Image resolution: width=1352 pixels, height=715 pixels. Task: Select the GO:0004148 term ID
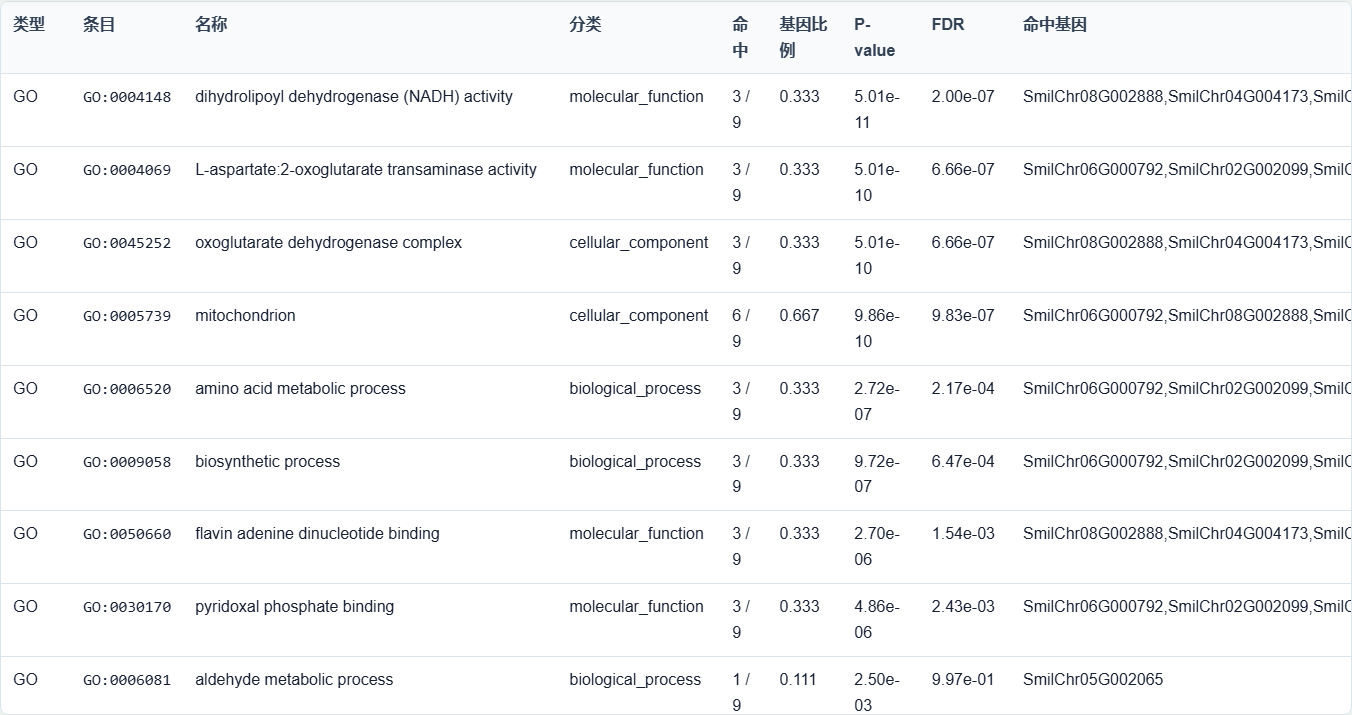point(127,97)
